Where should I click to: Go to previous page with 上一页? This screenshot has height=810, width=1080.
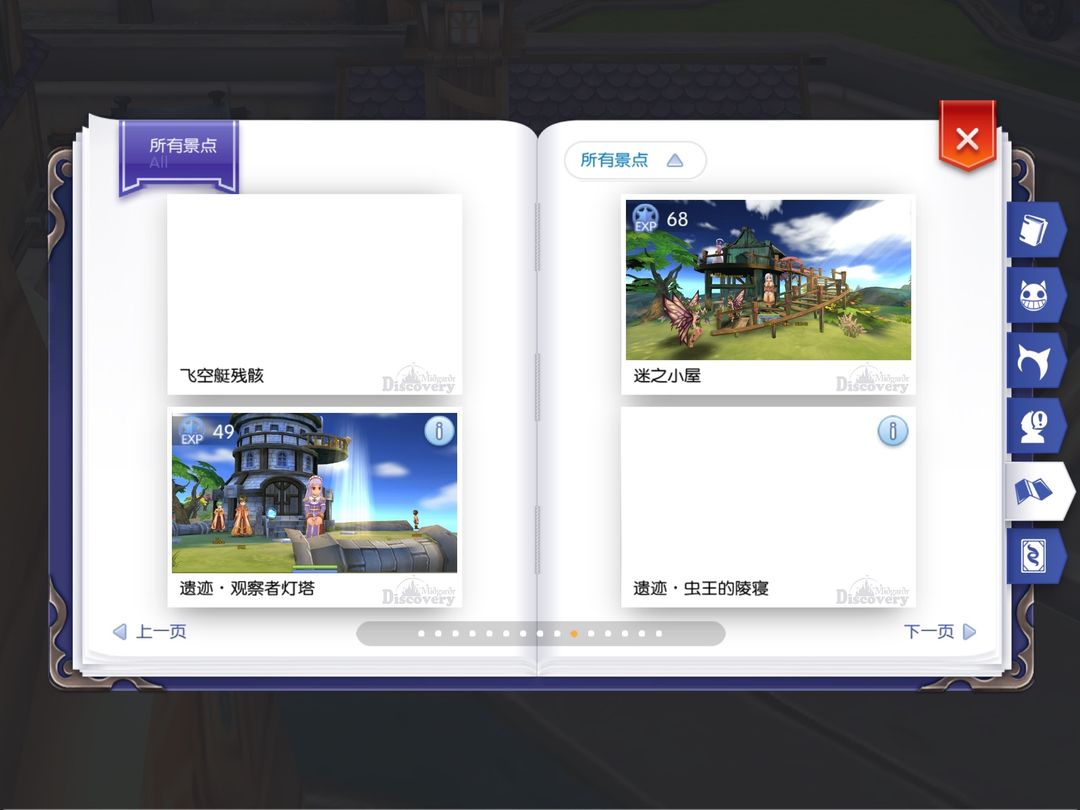(x=150, y=632)
